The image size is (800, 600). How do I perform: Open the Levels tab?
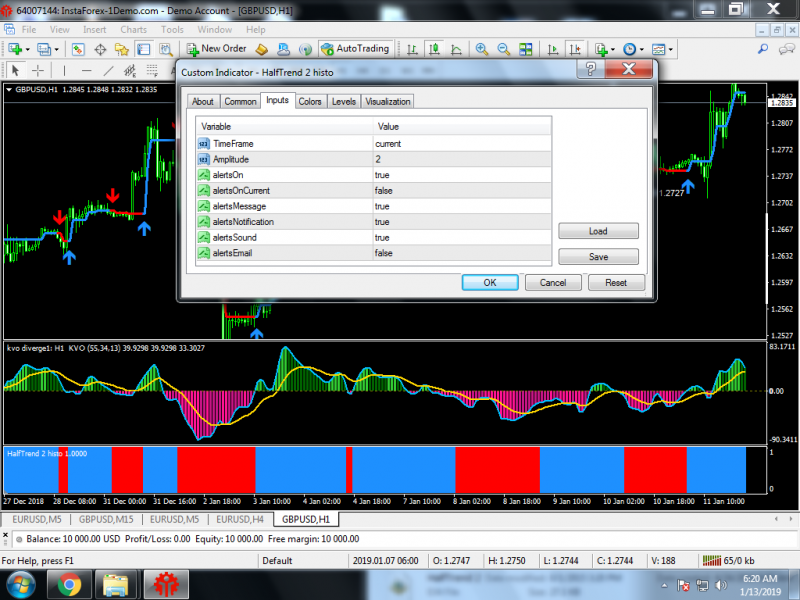coord(343,101)
